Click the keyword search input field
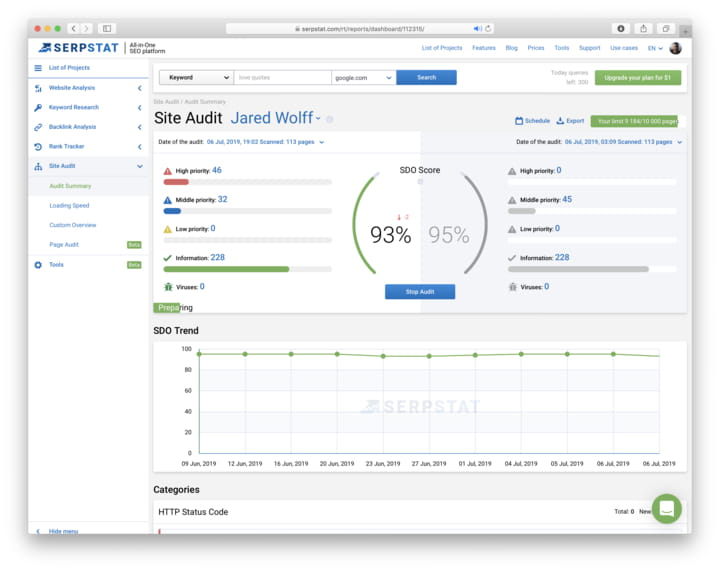 click(x=282, y=77)
